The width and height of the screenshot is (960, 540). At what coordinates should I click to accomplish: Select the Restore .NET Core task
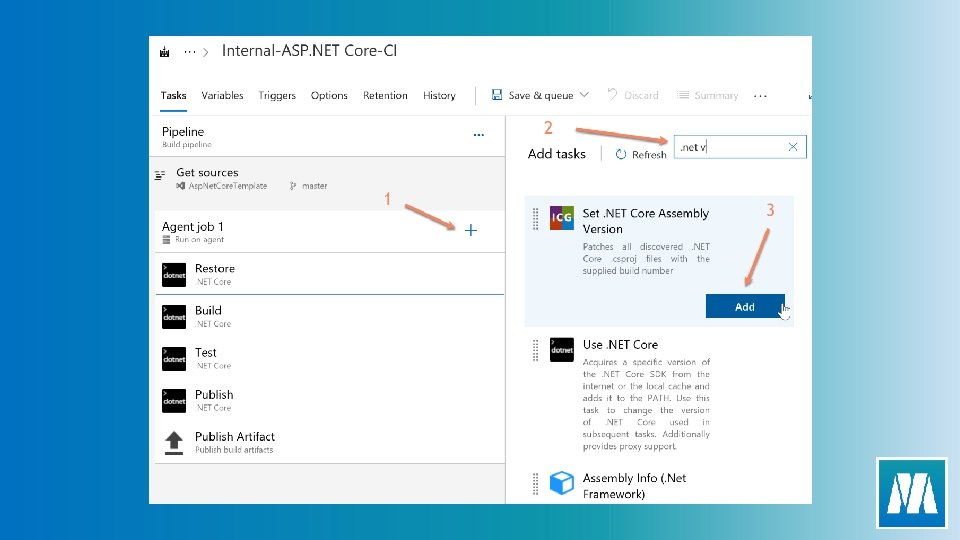(330, 274)
